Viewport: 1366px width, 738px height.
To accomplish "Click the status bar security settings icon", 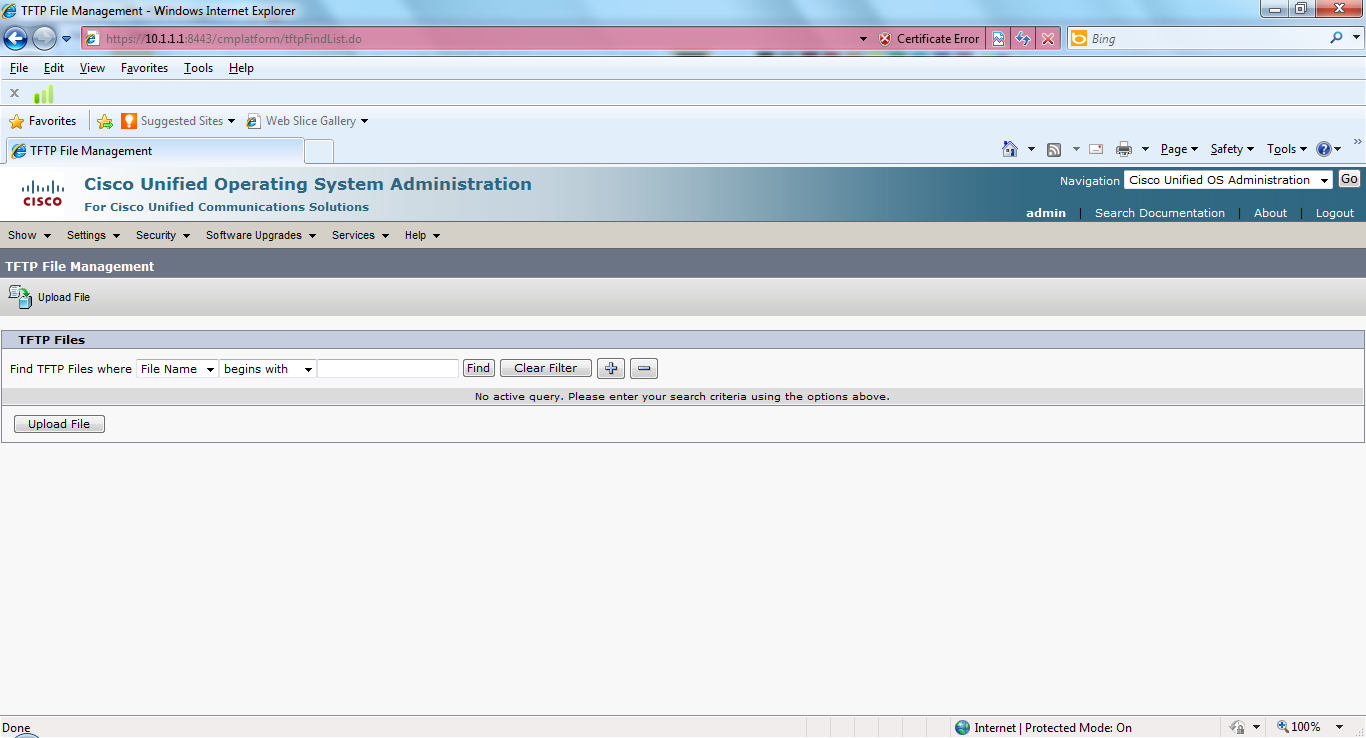I will [x=1238, y=727].
